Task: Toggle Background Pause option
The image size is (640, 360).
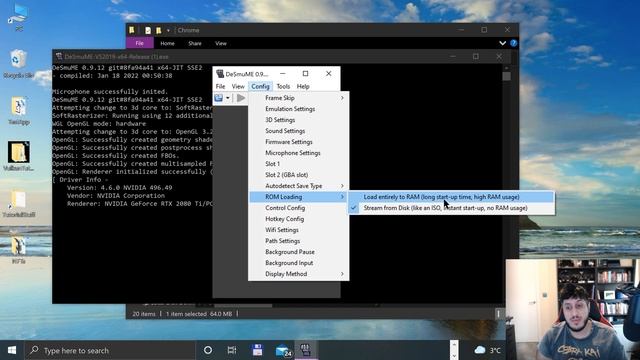Action: [x=298, y=252]
